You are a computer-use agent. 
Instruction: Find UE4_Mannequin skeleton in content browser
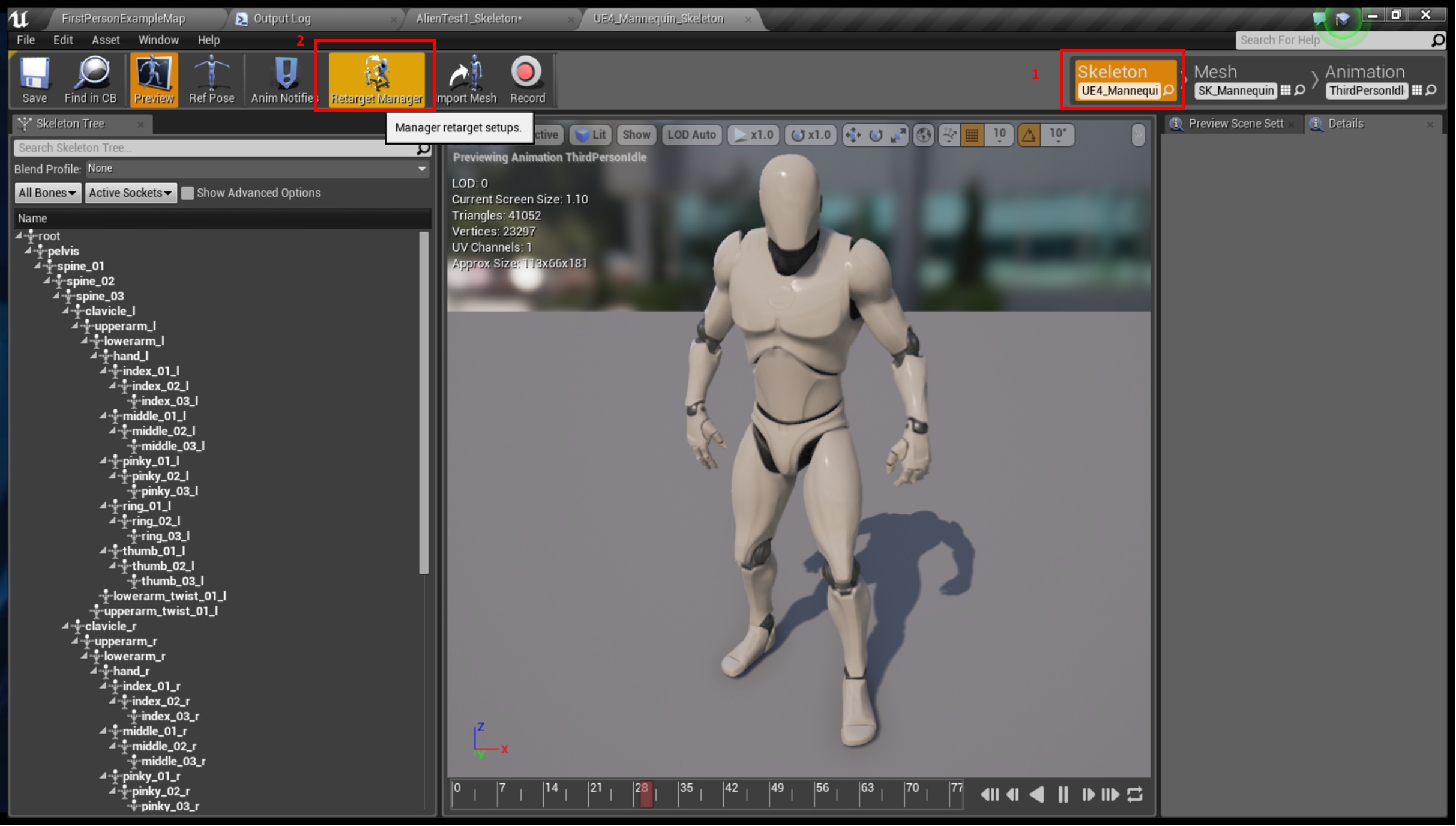[x=1168, y=91]
